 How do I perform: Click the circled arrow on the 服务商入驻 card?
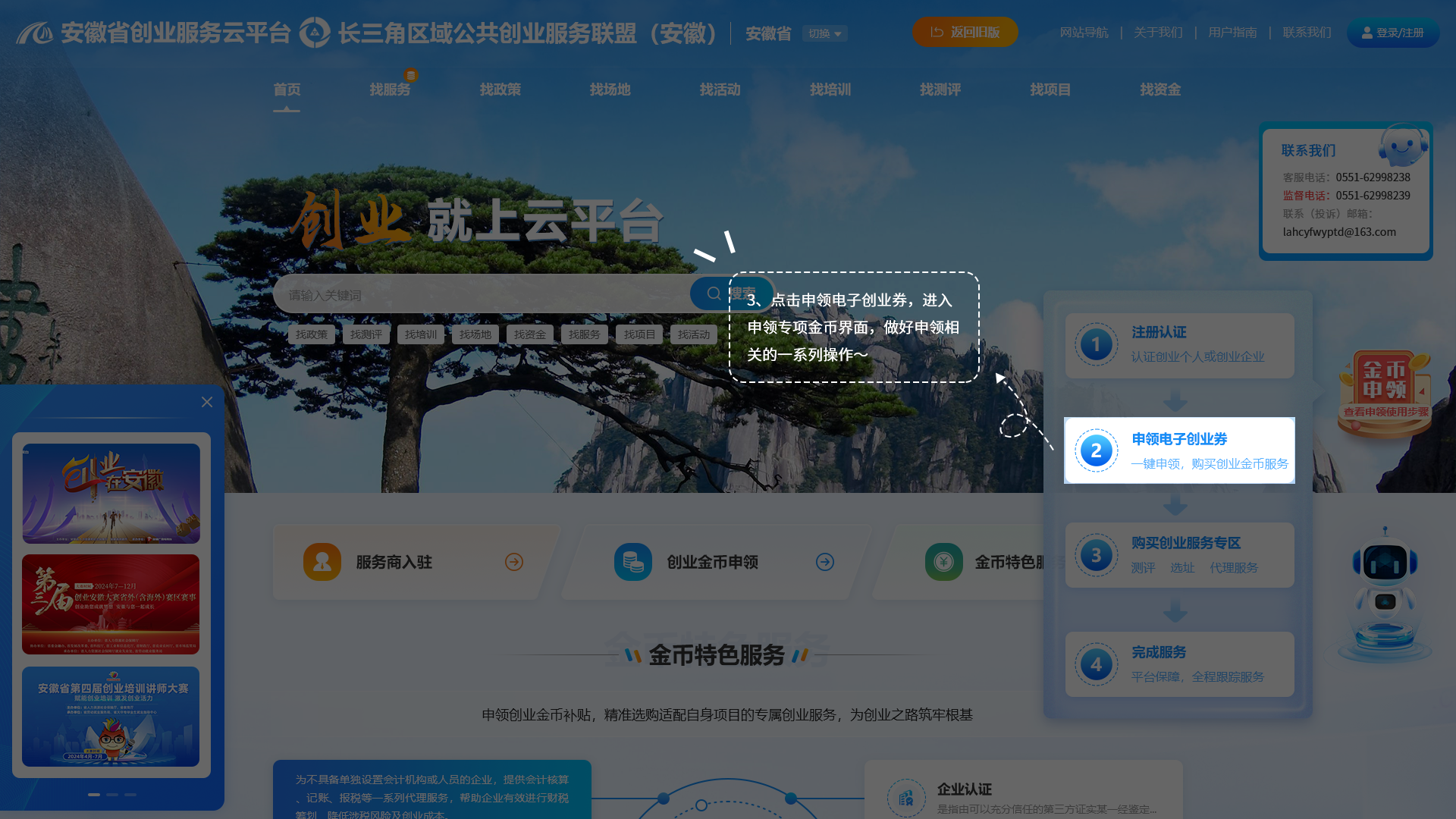pyautogui.click(x=514, y=562)
